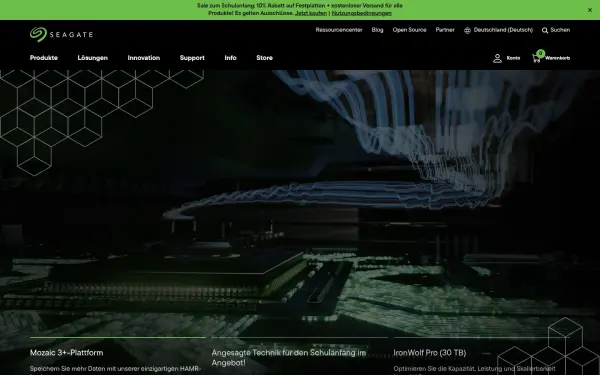Open the Lösungen menu
The width and height of the screenshot is (600, 375).
tap(93, 58)
